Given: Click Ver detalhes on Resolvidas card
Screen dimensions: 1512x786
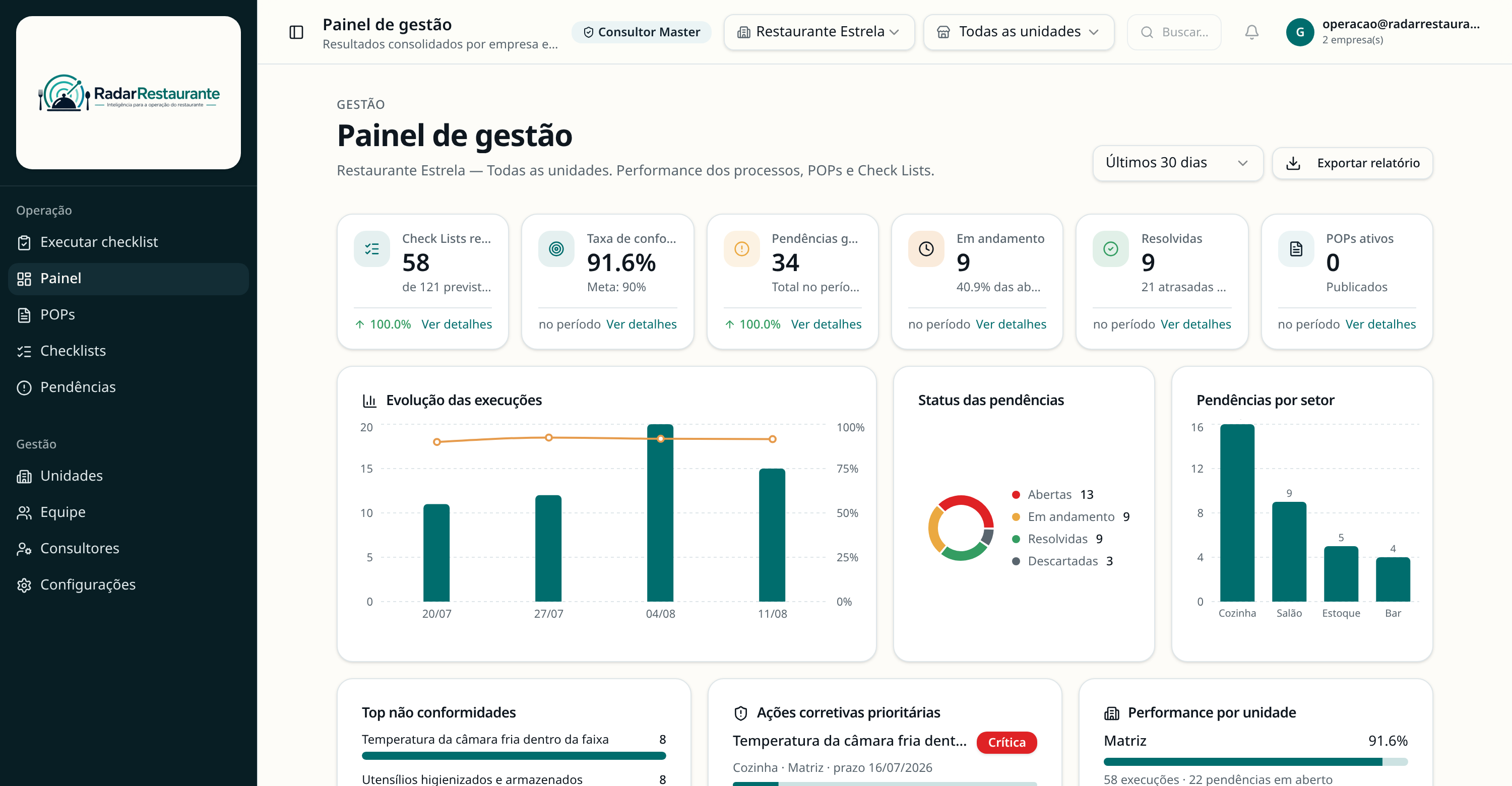Looking at the screenshot, I should [x=1195, y=324].
